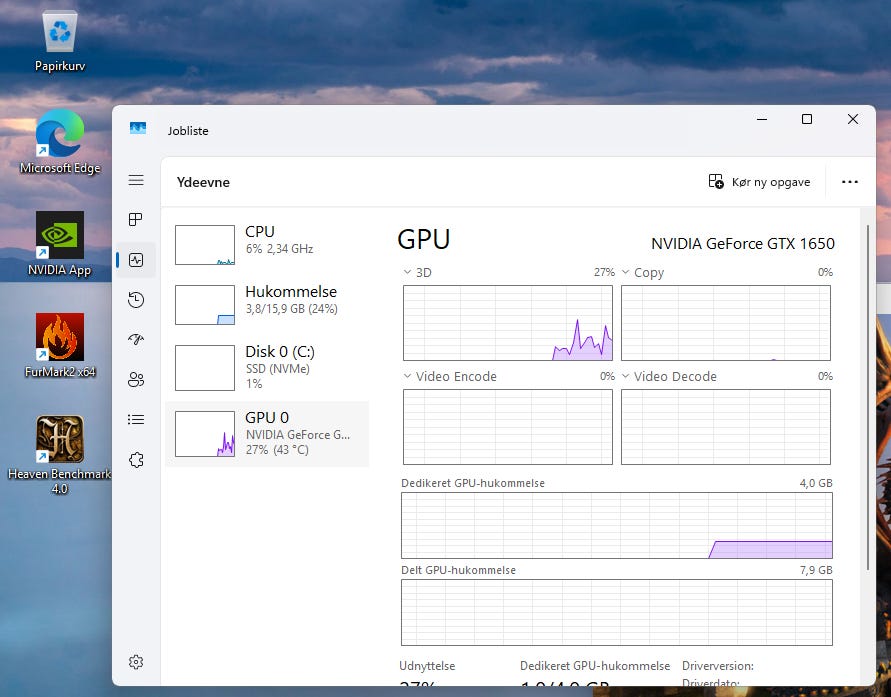
Task: Select the GPU 0 performance entry
Action: tap(267, 433)
